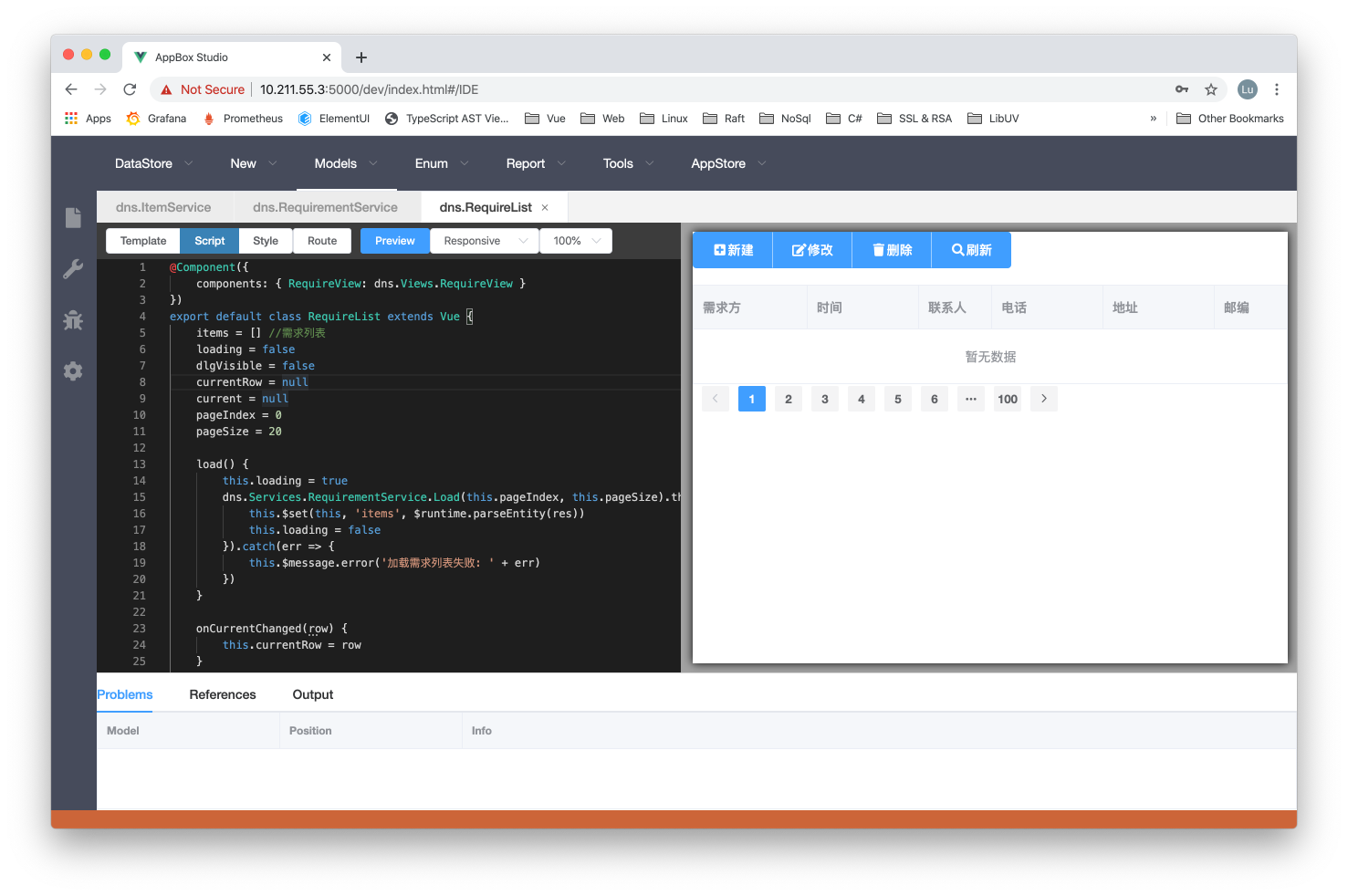This screenshot has height=896, width=1348.
Task: Go to next page with arrow
Action: 1044,399
